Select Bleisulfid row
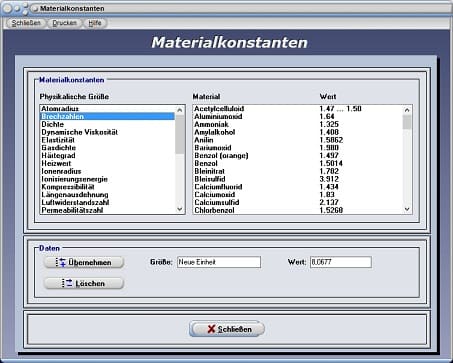Image resolution: width=453 pixels, height=363 pixels. coord(298,179)
